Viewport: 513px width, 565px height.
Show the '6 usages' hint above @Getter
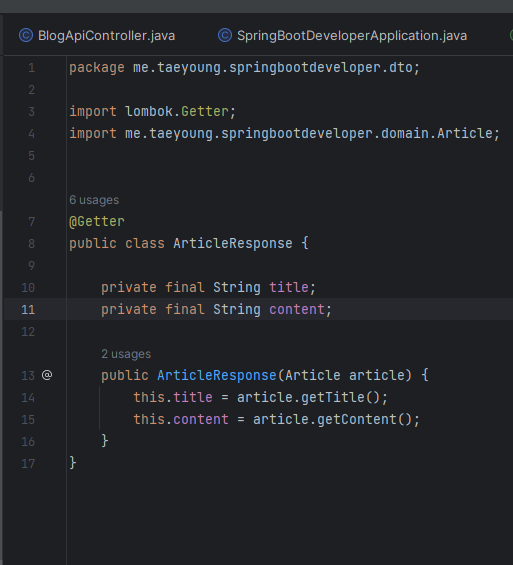click(94, 200)
